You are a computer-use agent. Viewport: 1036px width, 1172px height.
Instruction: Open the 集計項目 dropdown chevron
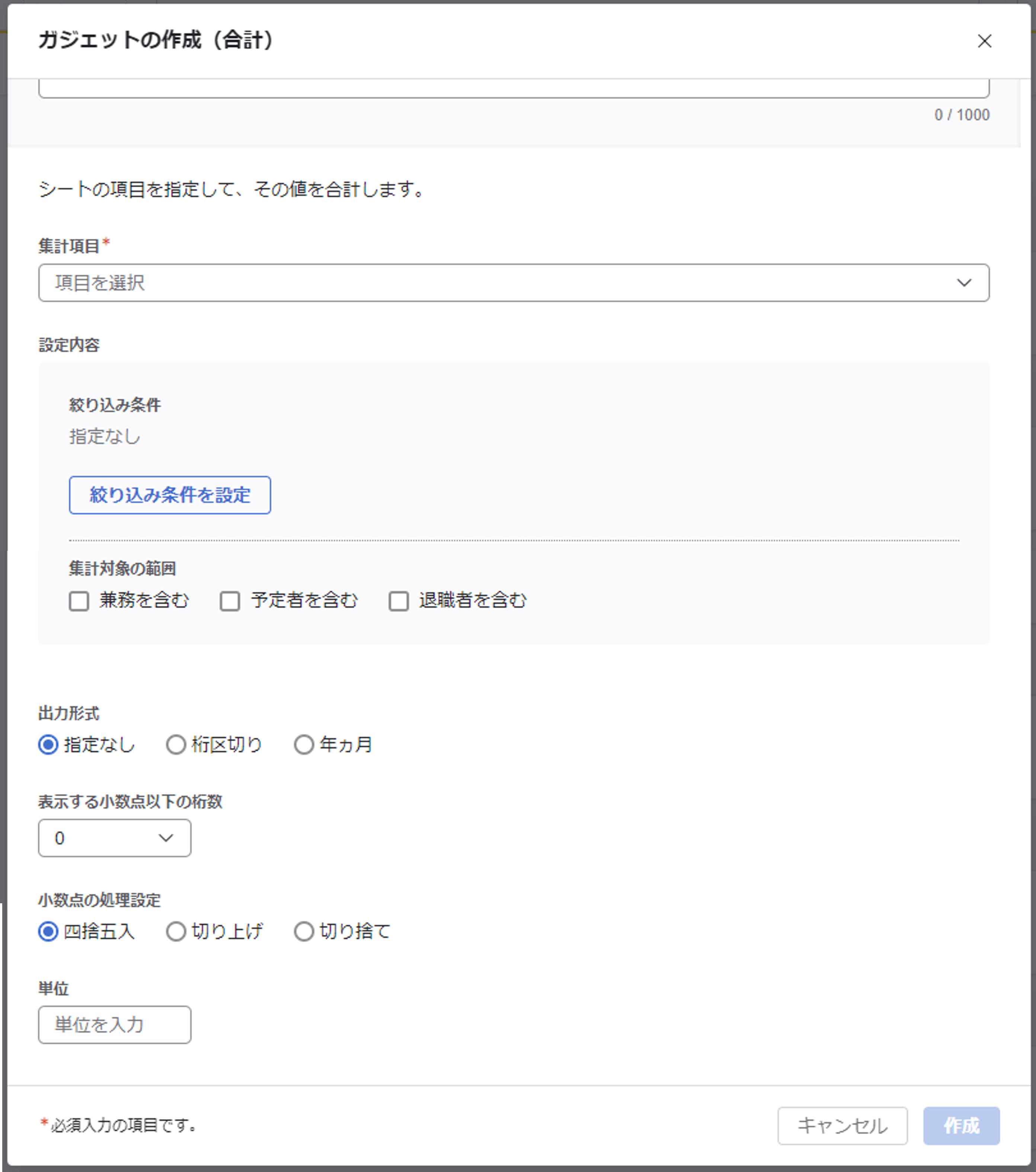[964, 283]
